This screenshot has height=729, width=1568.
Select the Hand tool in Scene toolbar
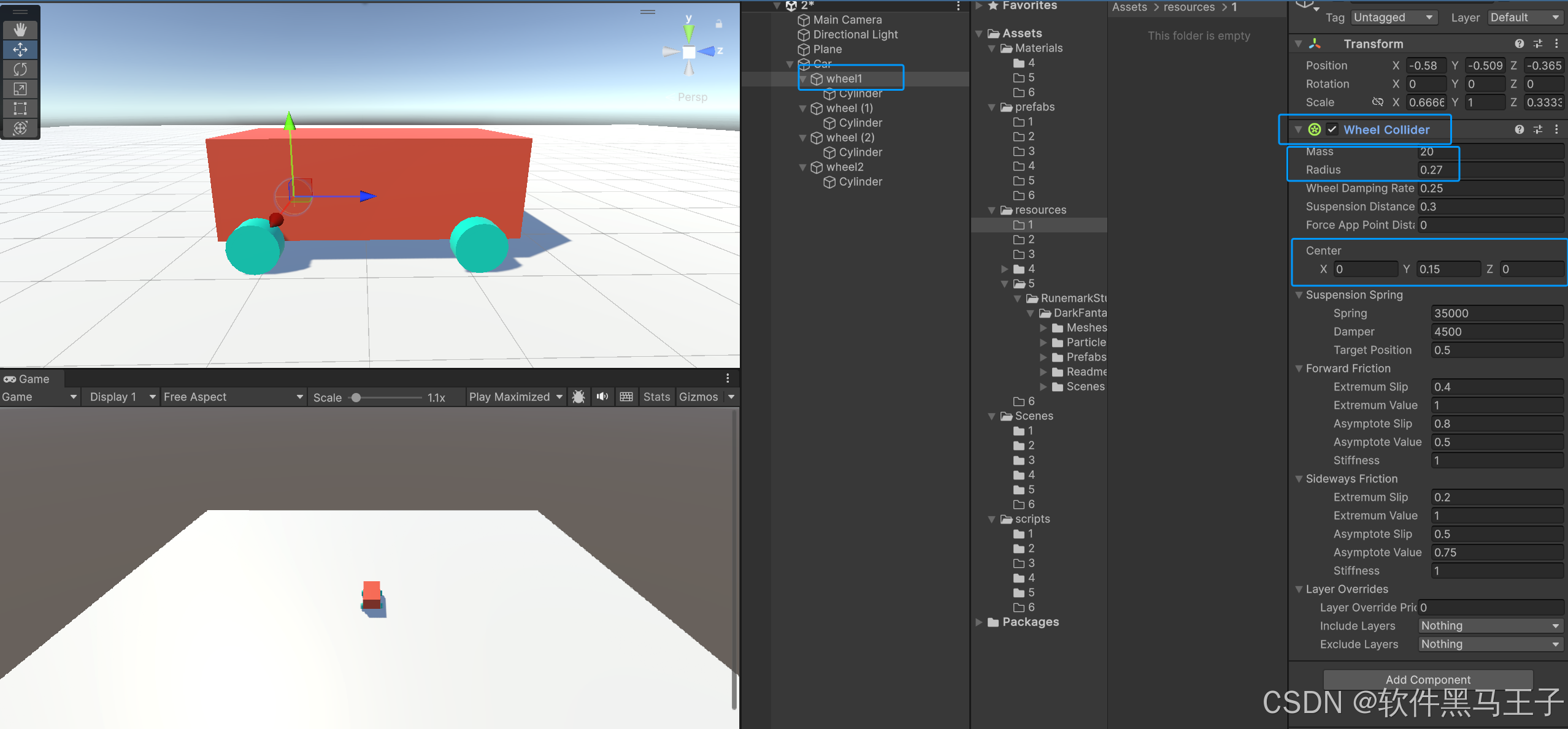pyautogui.click(x=20, y=29)
